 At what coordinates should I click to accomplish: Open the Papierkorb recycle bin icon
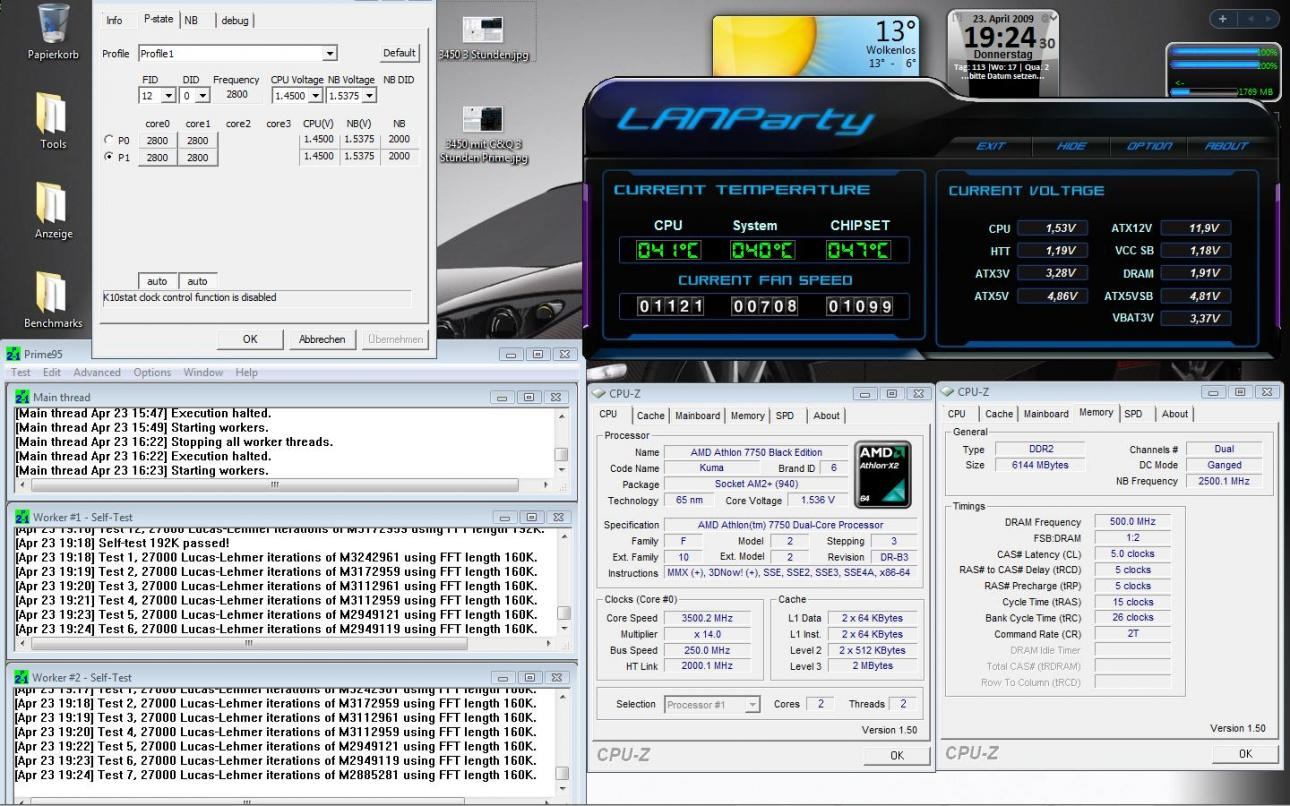pos(53,33)
